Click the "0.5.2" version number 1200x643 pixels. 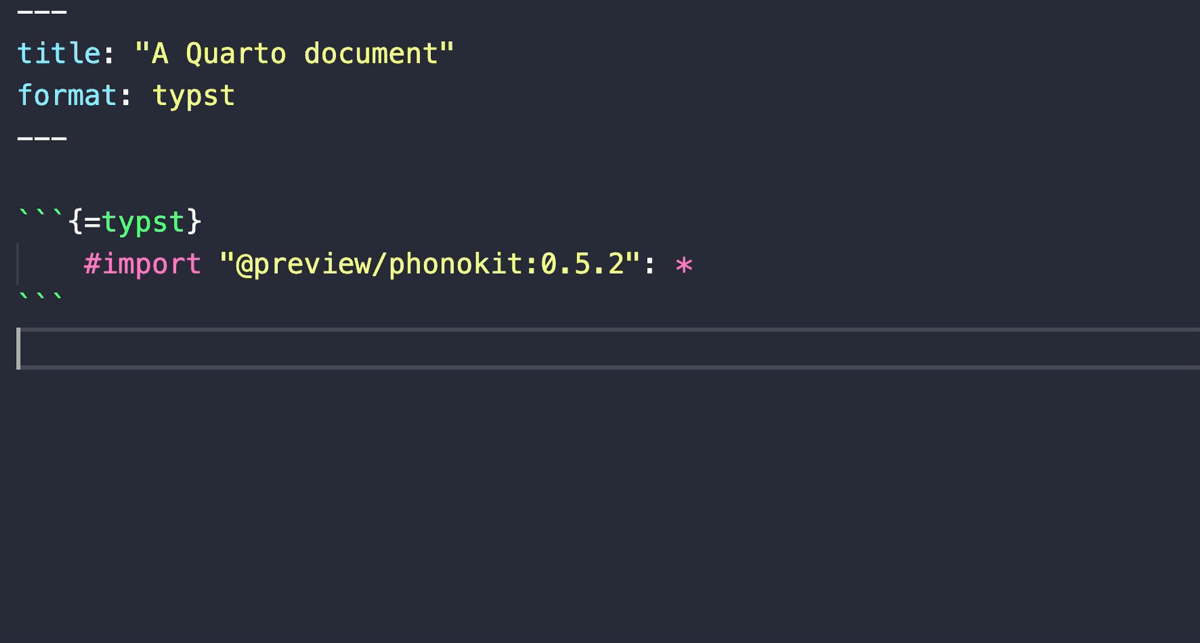point(583,266)
